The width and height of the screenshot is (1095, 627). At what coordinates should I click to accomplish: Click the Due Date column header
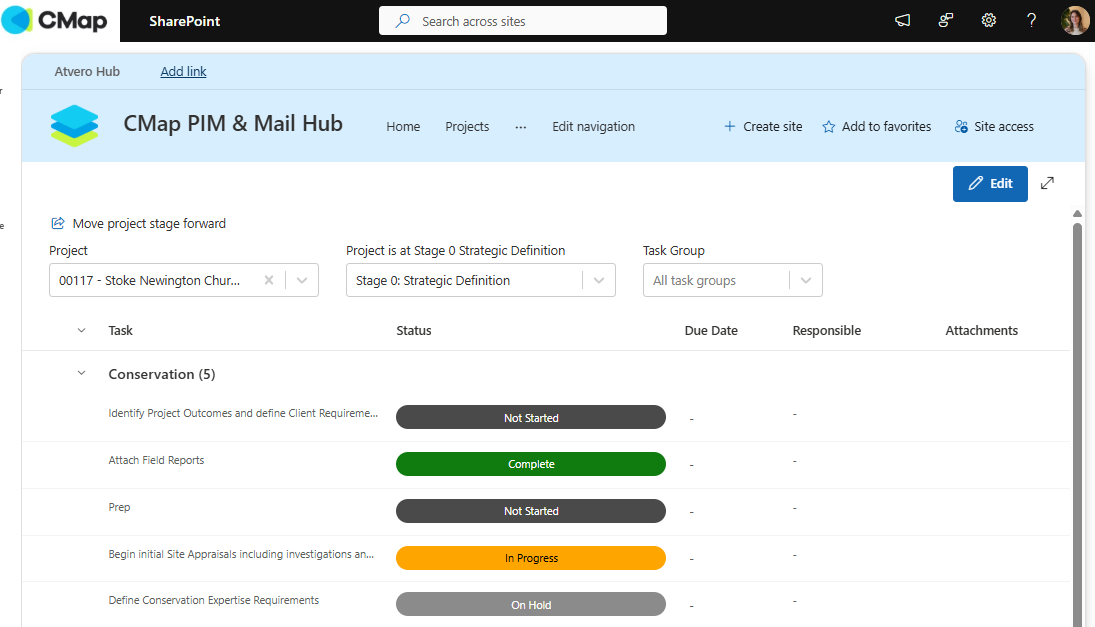point(711,330)
